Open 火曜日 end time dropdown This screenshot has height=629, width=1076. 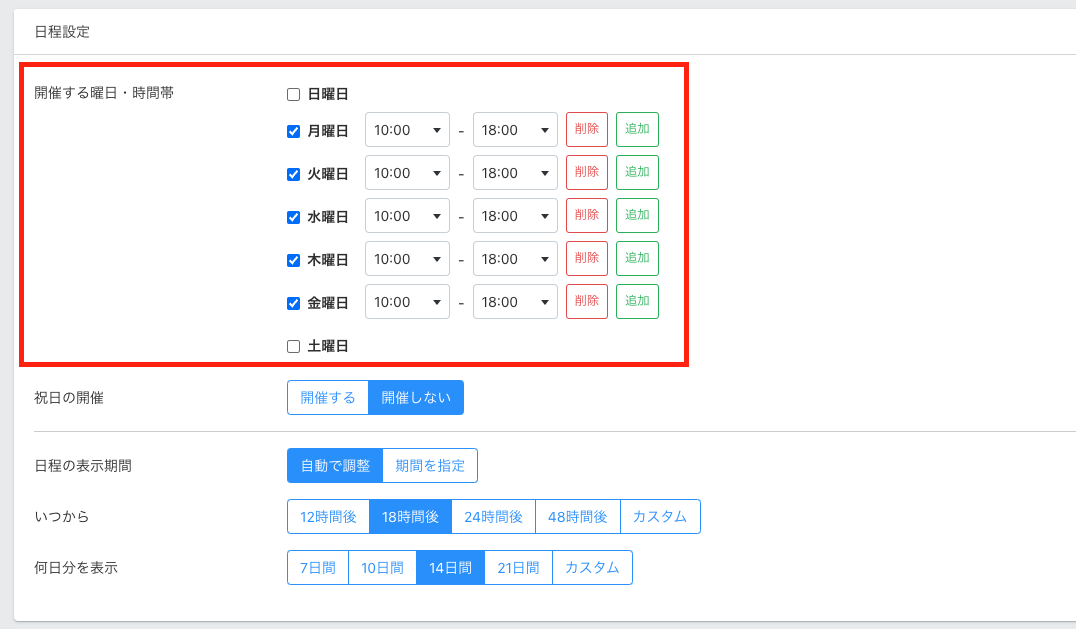click(x=515, y=173)
